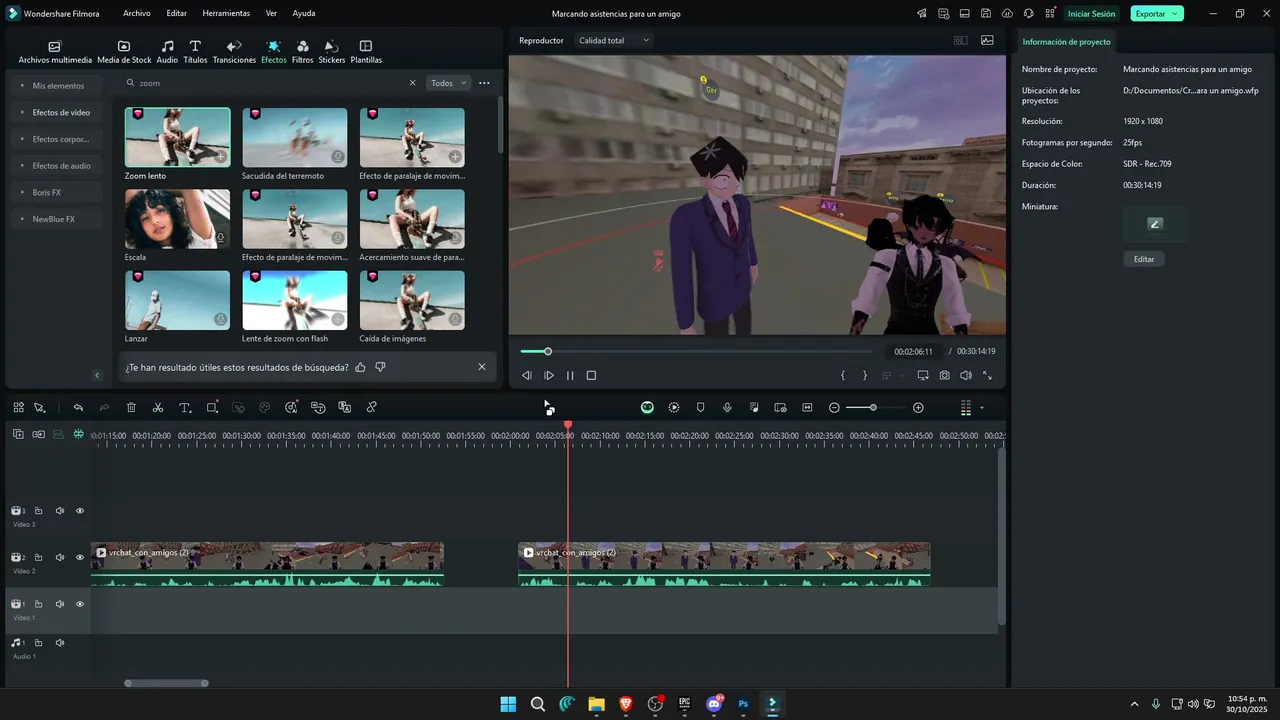1280x720 pixels.
Task: Click the timeline zoom slider handle
Action: coord(873,408)
